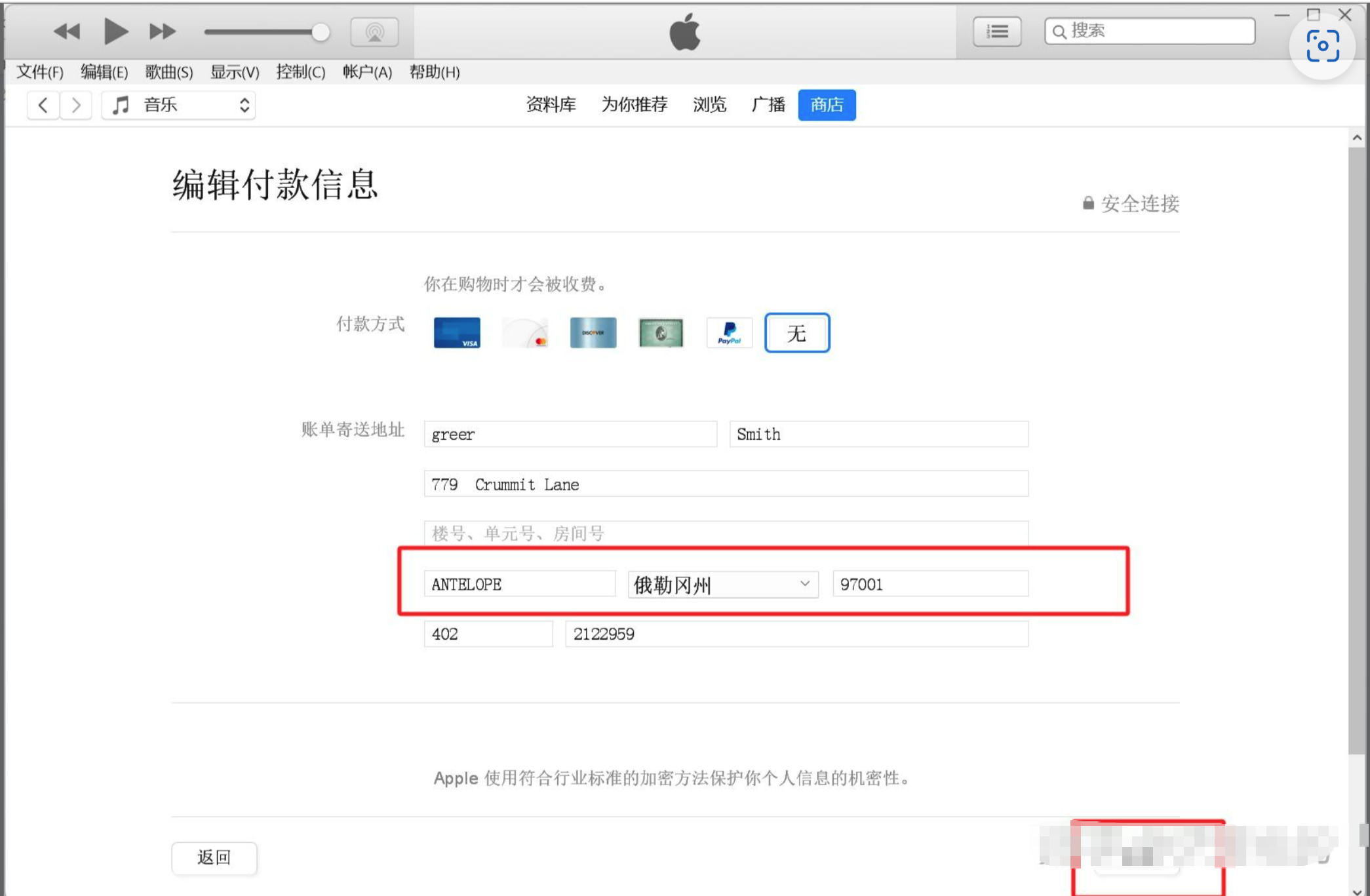Choose Visa card payment method
Screen dimensions: 1370x896
pyautogui.click(x=457, y=333)
